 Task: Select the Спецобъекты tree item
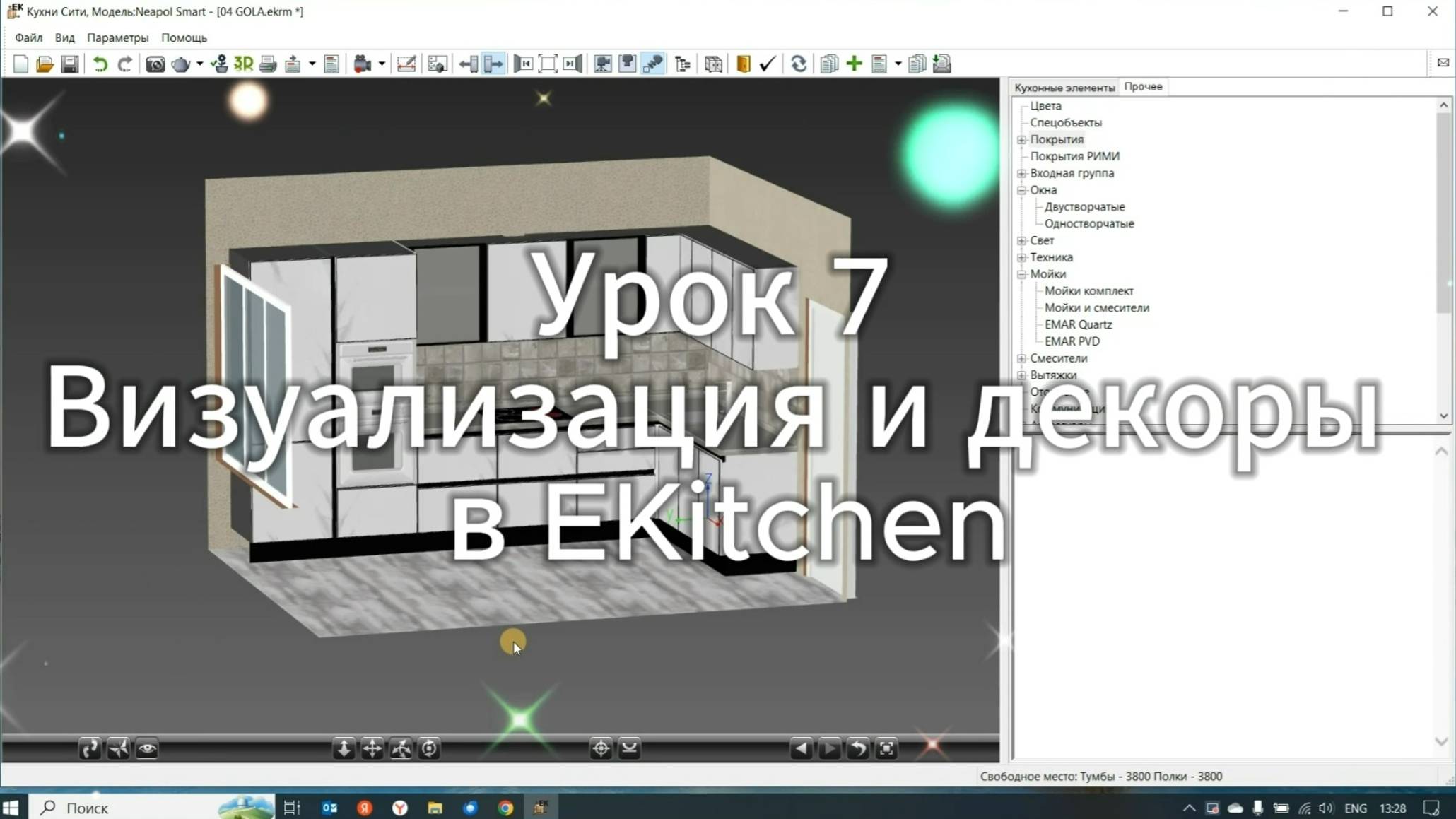click(1065, 123)
